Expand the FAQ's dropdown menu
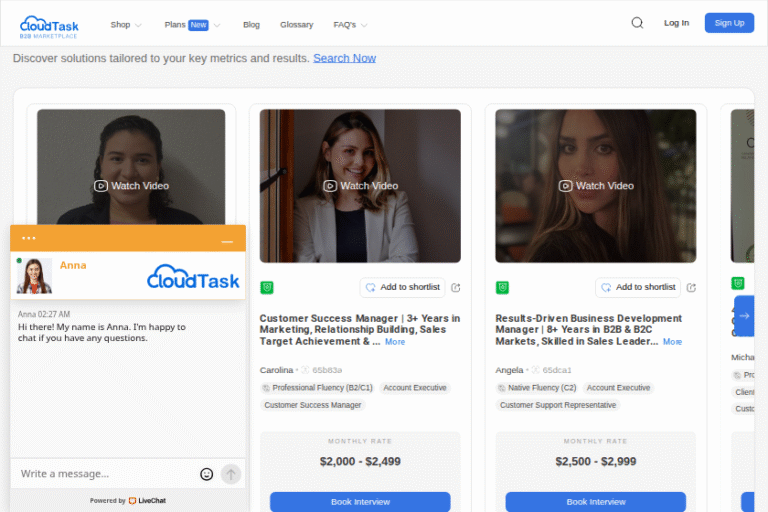 [350, 24]
